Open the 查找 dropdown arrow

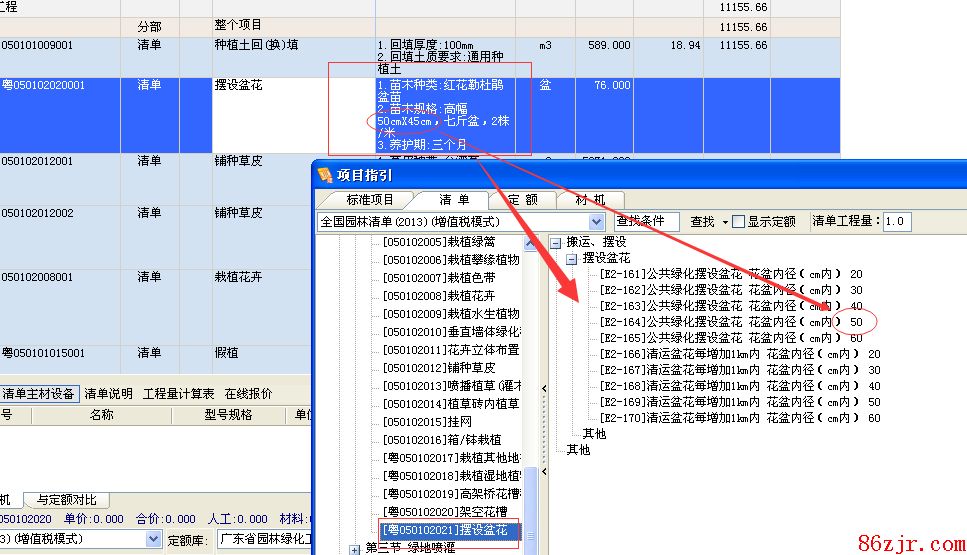point(725,222)
